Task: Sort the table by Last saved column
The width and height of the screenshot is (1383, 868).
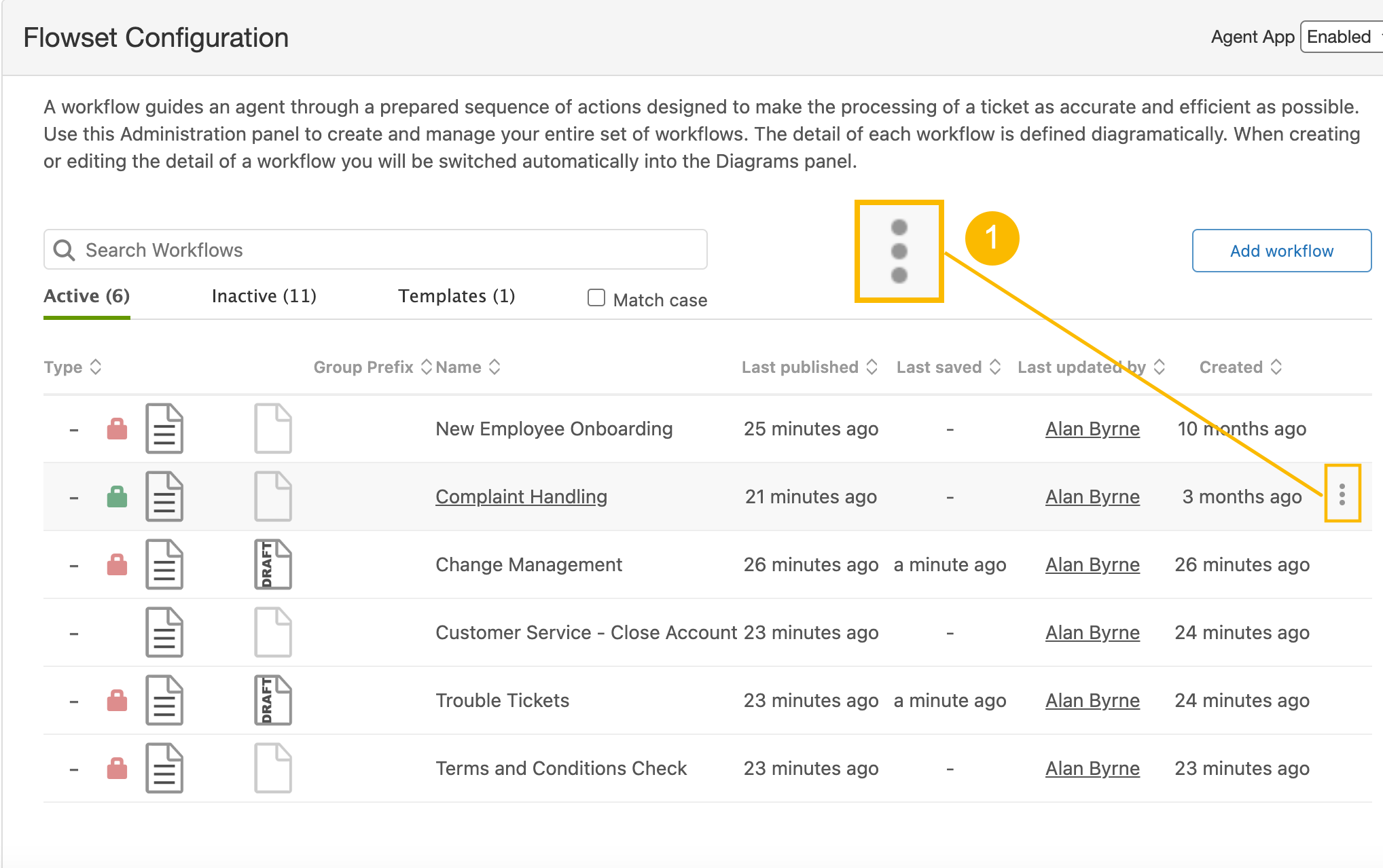Action: [995, 367]
